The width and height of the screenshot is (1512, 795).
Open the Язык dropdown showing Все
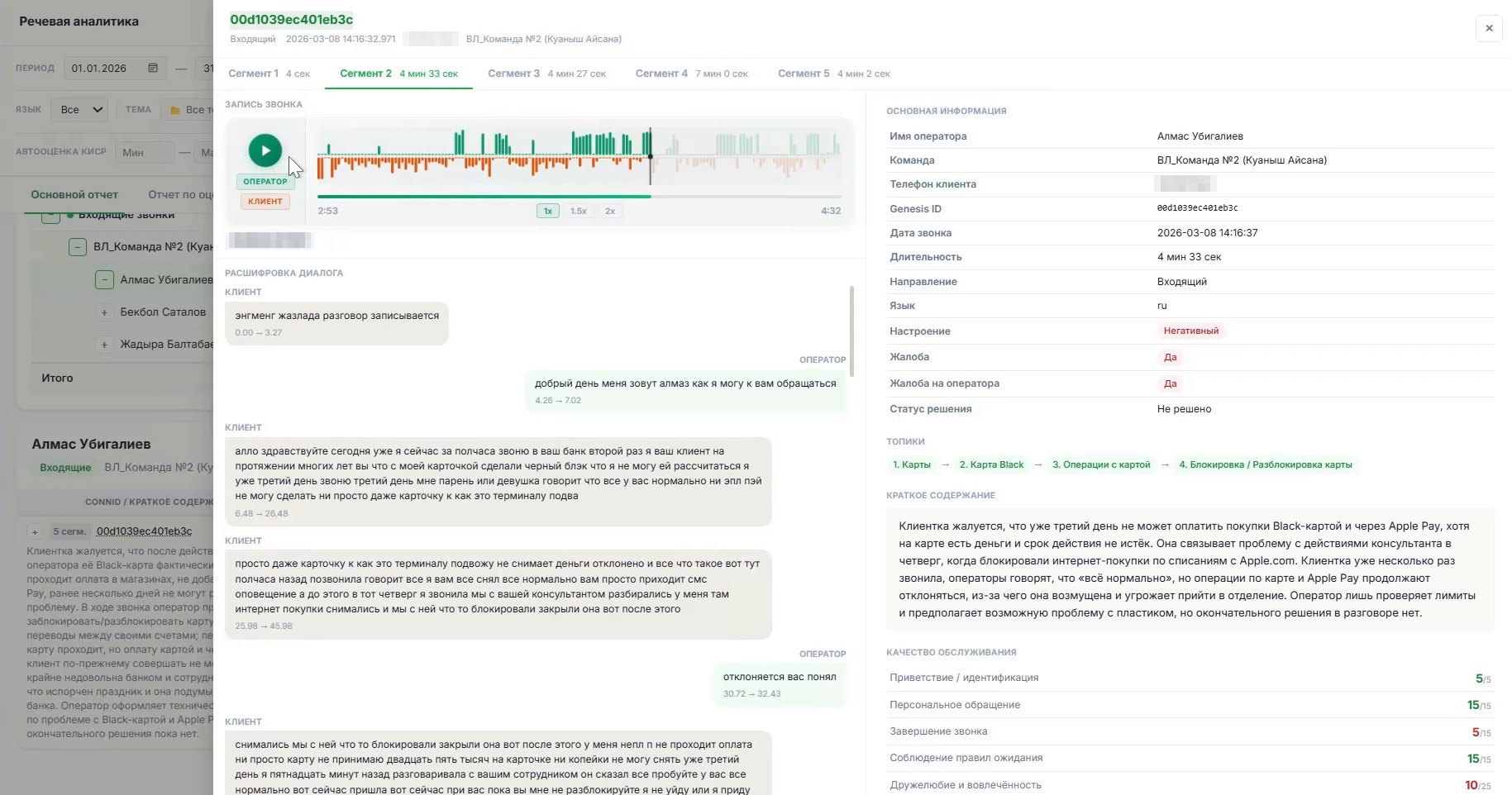[79, 109]
